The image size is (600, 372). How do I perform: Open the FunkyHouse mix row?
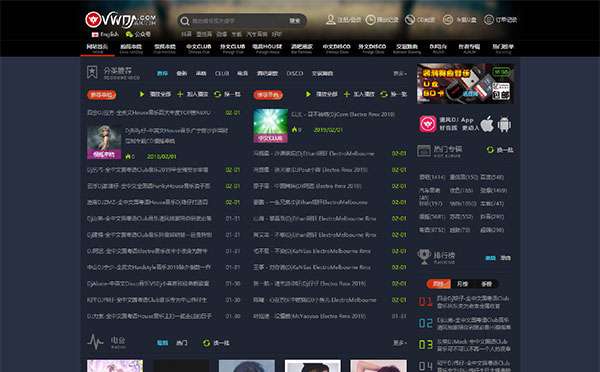pyautogui.click(x=148, y=186)
